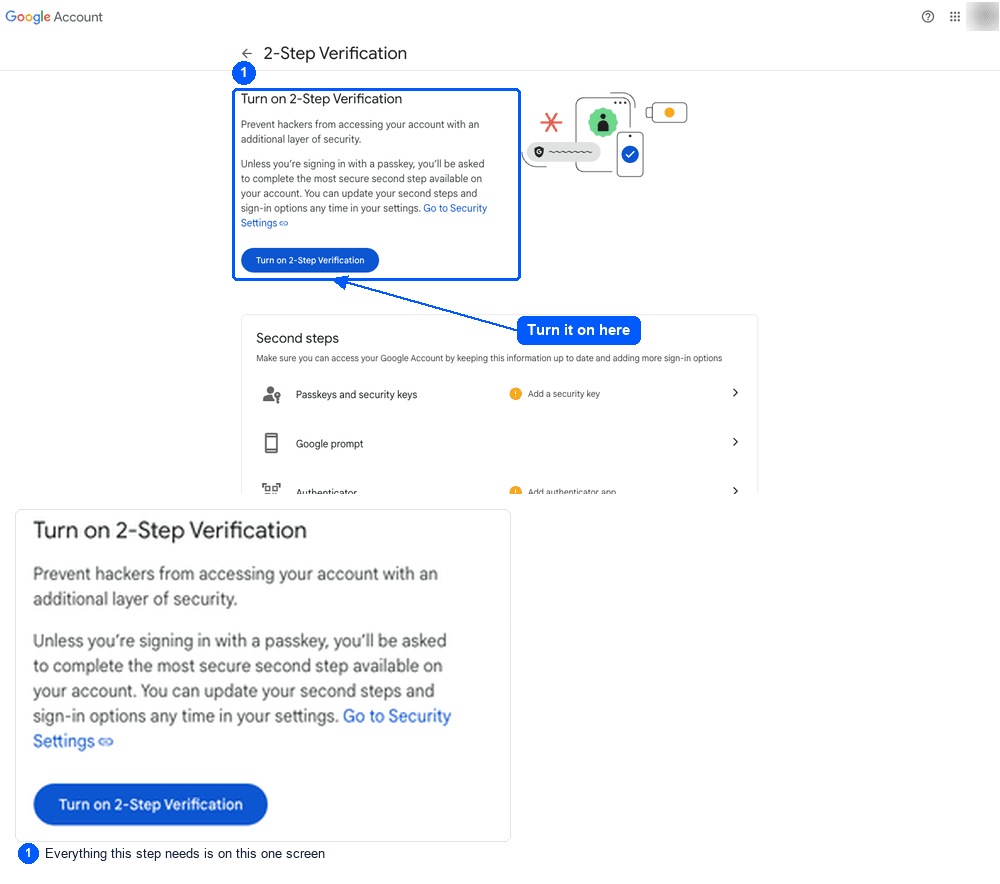Click the Passkeys and security keys icon
1000x884 pixels.
tap(272, 394)
